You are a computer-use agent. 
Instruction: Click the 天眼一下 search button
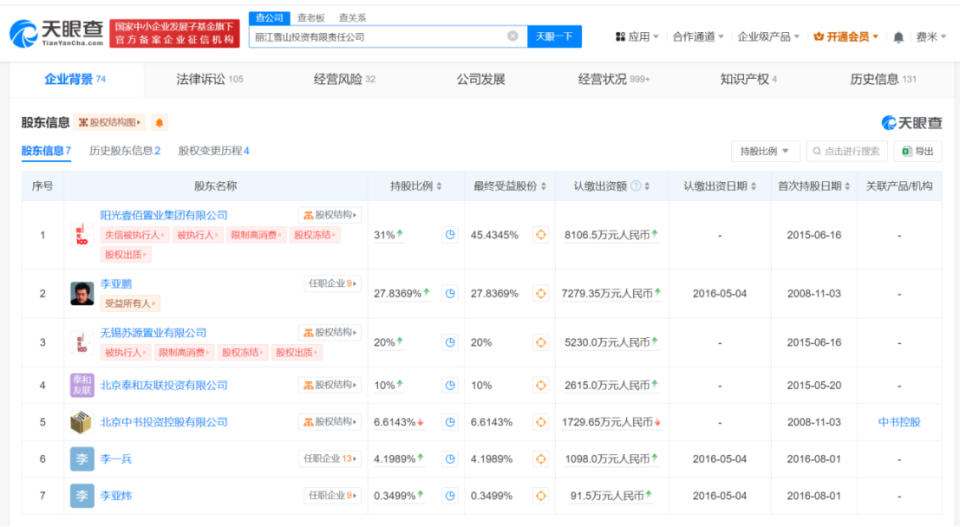coord(554,37)
